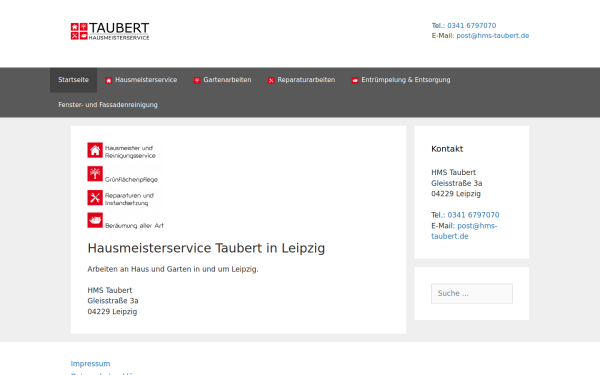Click the red house icon beside Hausmeisterservice menu
Image resolution: width=600 pixels, height=375 pixels.
[x=109, y=80]
